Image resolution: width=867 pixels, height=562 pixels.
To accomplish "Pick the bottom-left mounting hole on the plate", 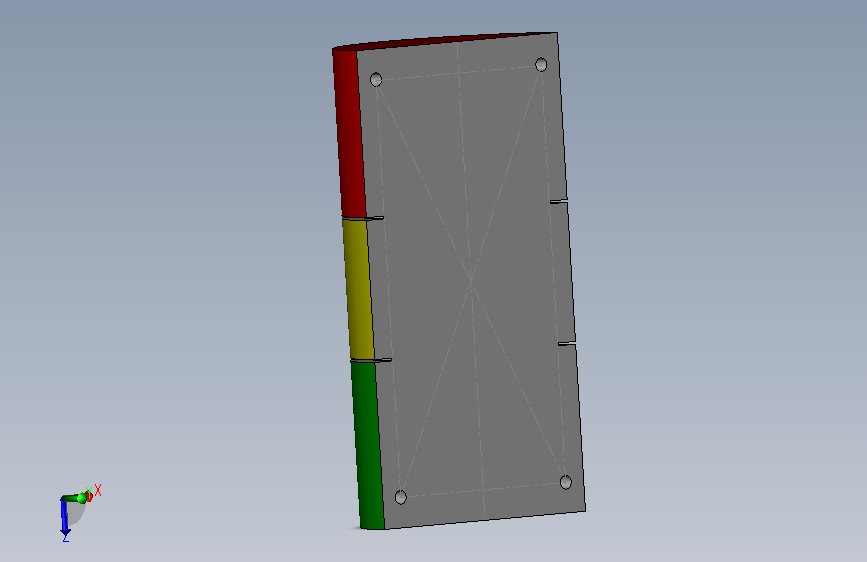I will point(401,497).
